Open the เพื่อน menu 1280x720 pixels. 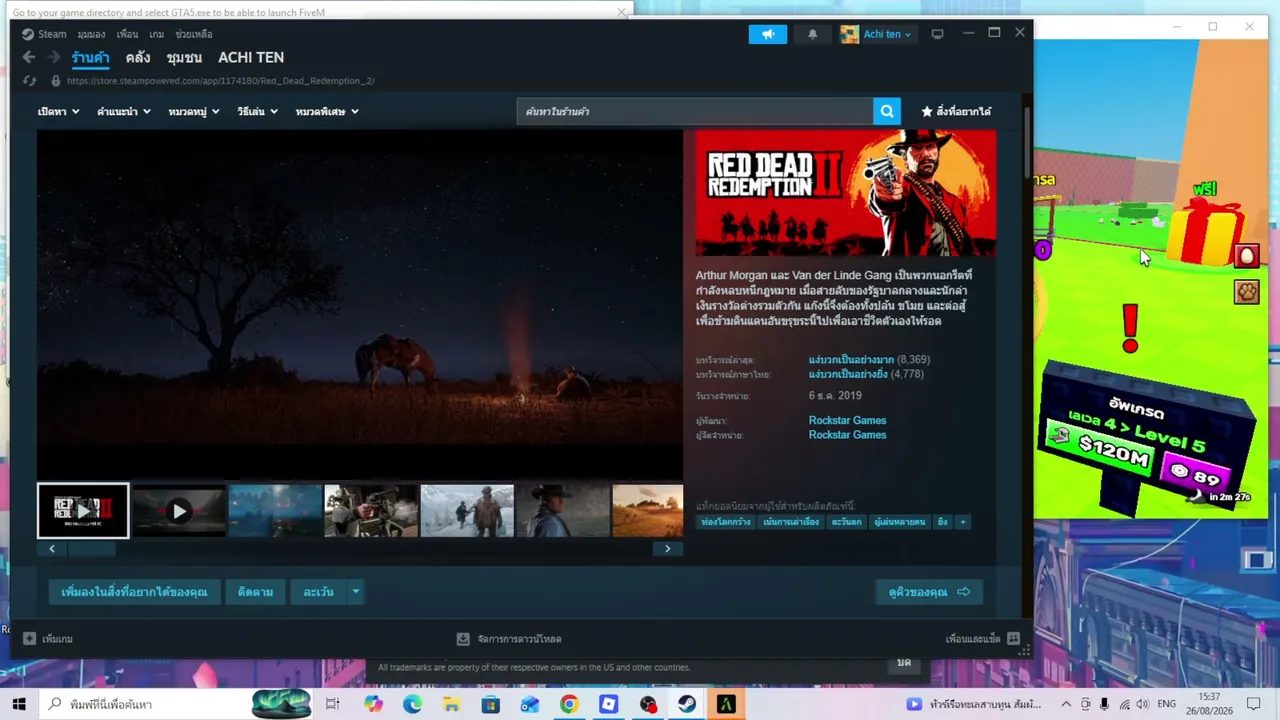coord(127,34)
